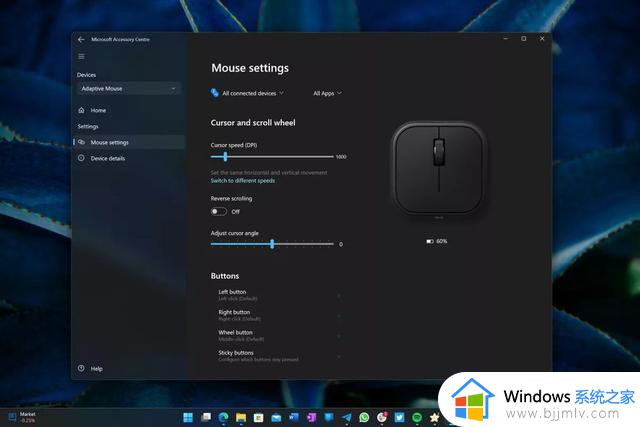640x427 pixels.
Task: Open the hamburger navigation menu
Action: (81, 56)
